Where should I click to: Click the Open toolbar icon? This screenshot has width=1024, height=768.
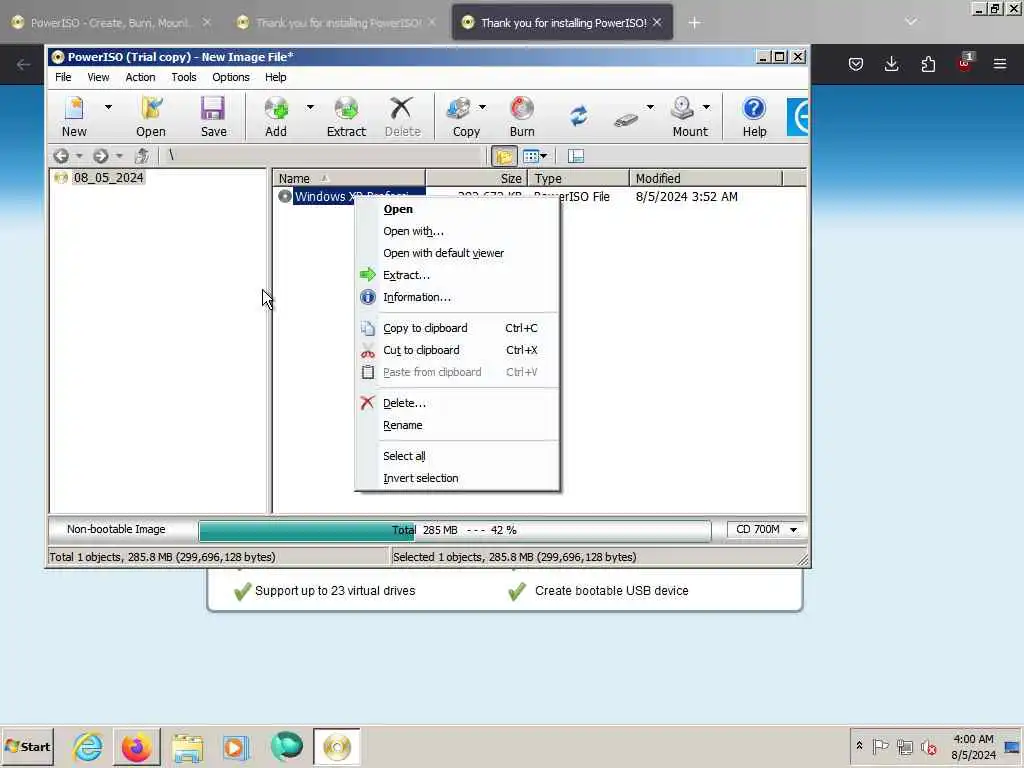click(151, 116)
